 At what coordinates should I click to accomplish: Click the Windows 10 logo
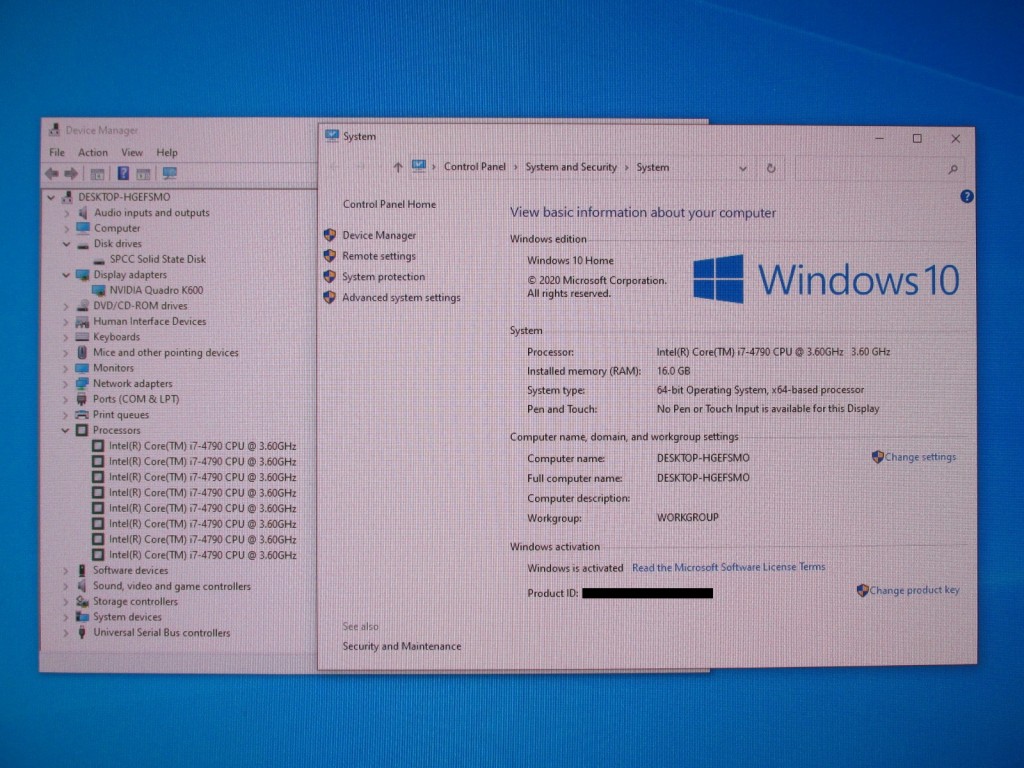[825, 280]
